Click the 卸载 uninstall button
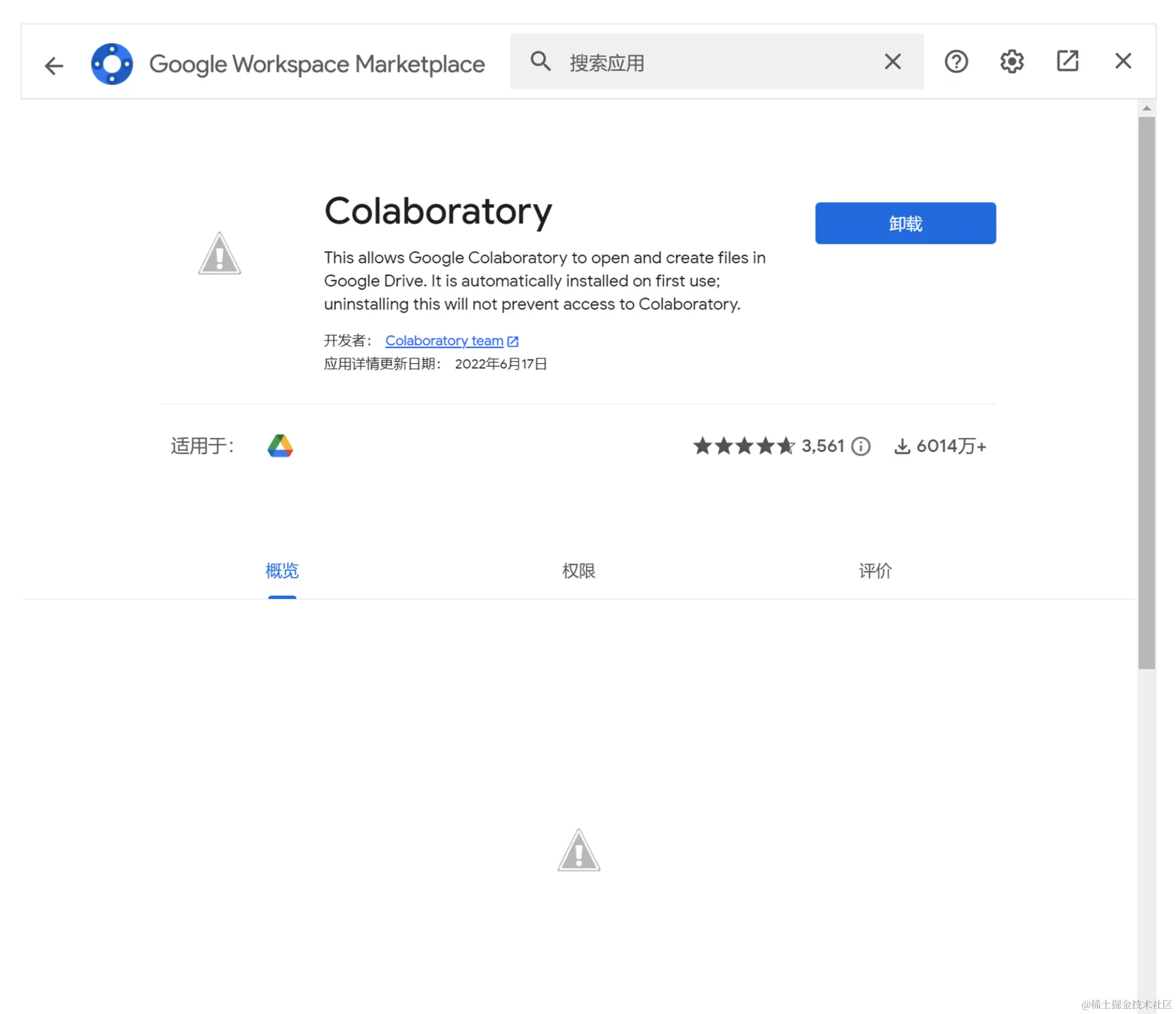The height and width of the screenshot is (1014, 1176). coord(905,223)
